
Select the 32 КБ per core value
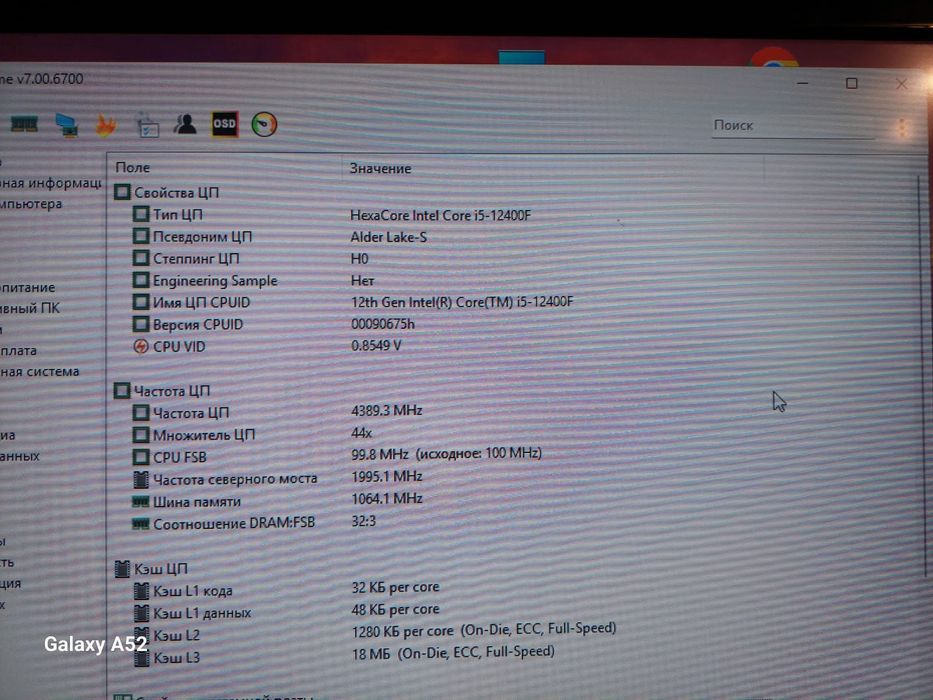click(395, 587)
